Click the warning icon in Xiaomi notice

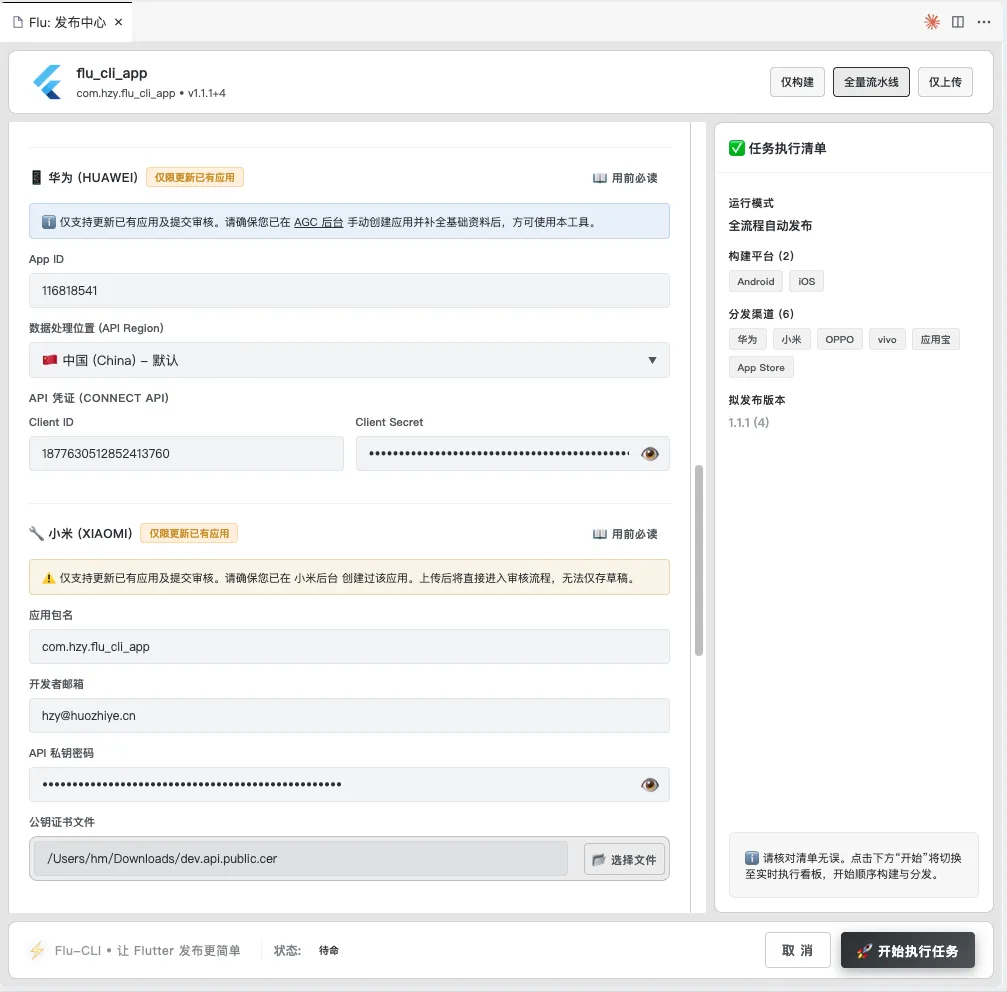click(48, 578)
